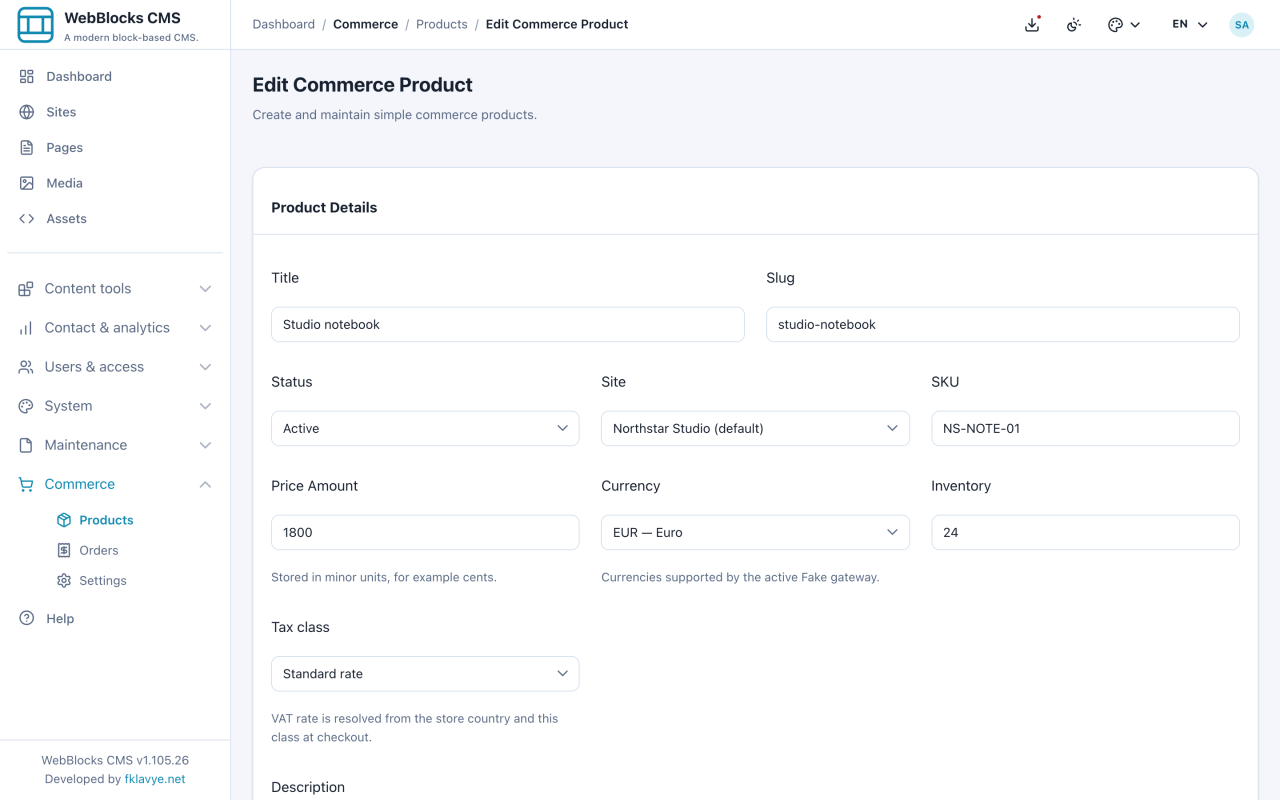
Task: Expand the Maintenance section
Action: coord(115,444)
